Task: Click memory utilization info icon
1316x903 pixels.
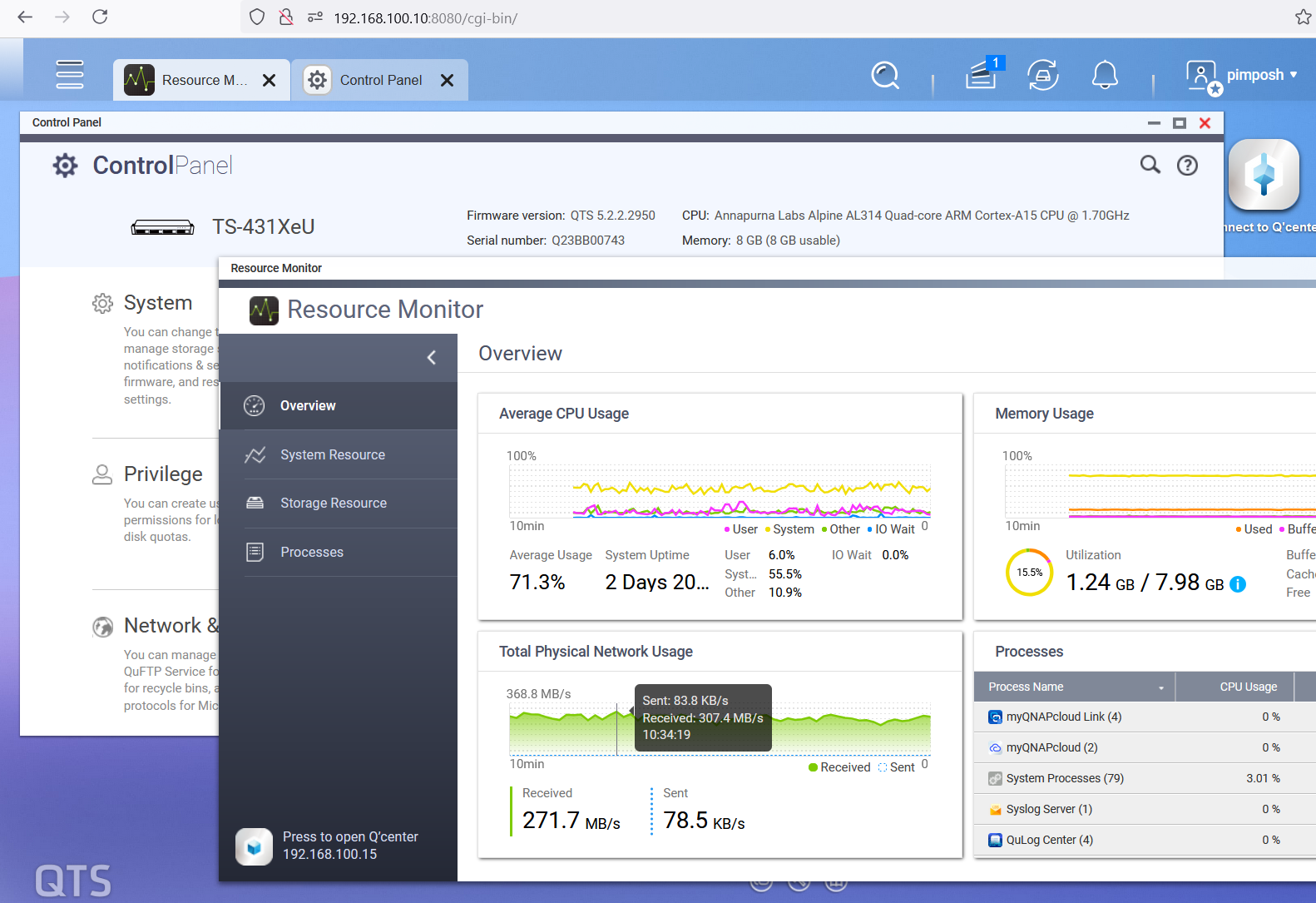Action: point(1238,584)
